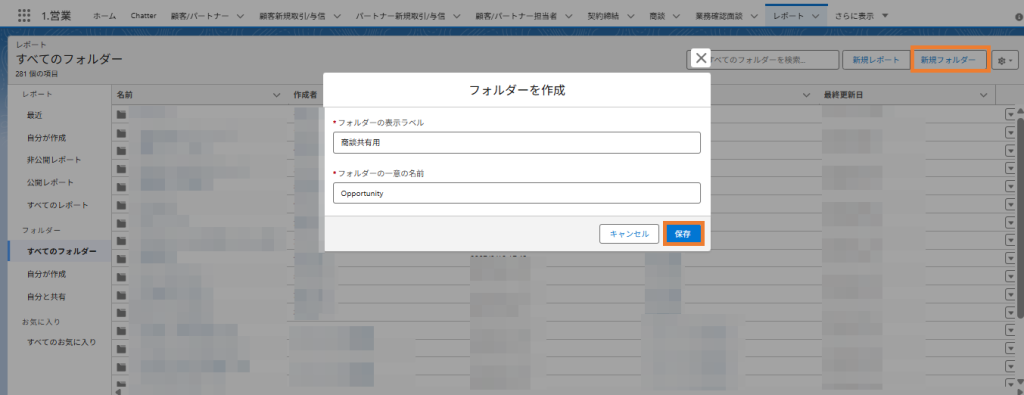Open the gear settings menu in the reports header
Screen dimensions: 1024x395
click(x=1004, y=60)
